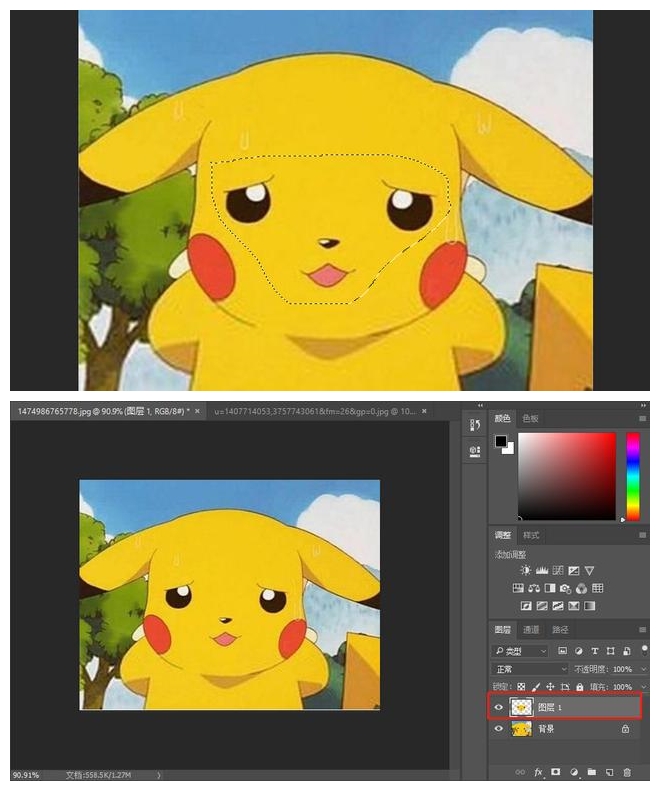Screen dimensions: 660x791
Task: Collapse the right panels via double arrow
Action: (x=643, y=405)
